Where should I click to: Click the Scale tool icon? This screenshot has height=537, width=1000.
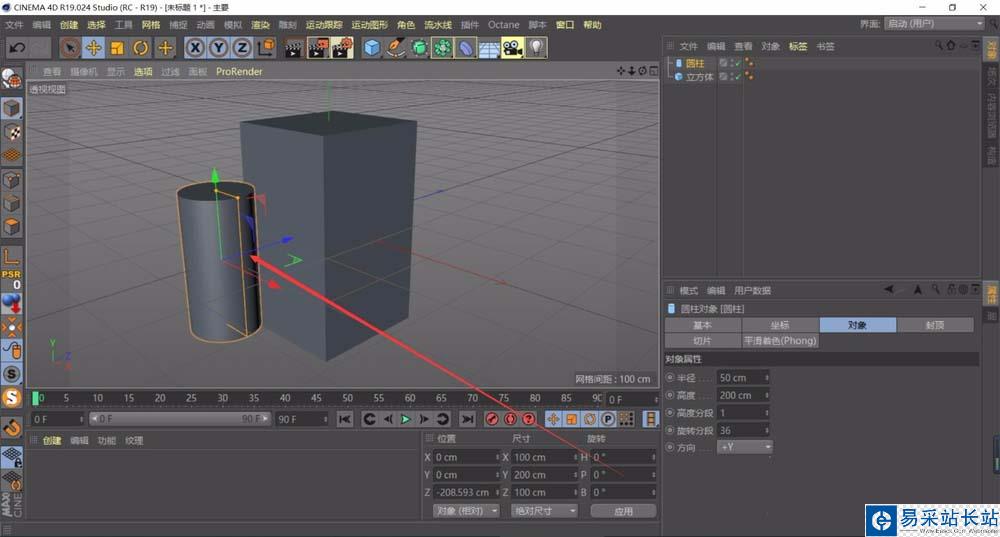pos(117,47)
